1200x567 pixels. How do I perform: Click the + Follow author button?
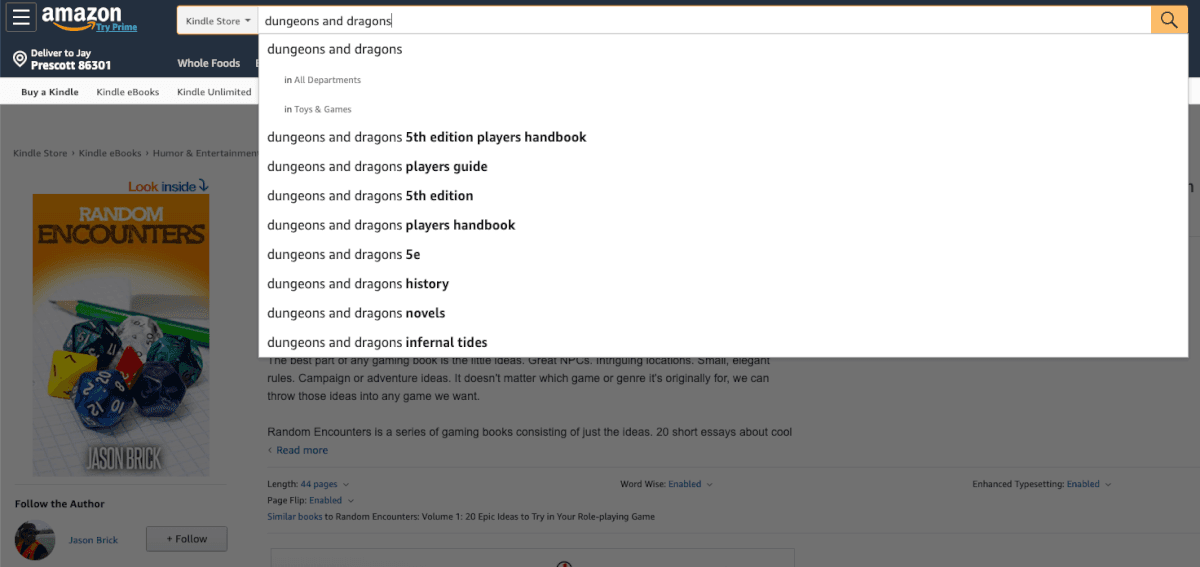click(187, 539)
